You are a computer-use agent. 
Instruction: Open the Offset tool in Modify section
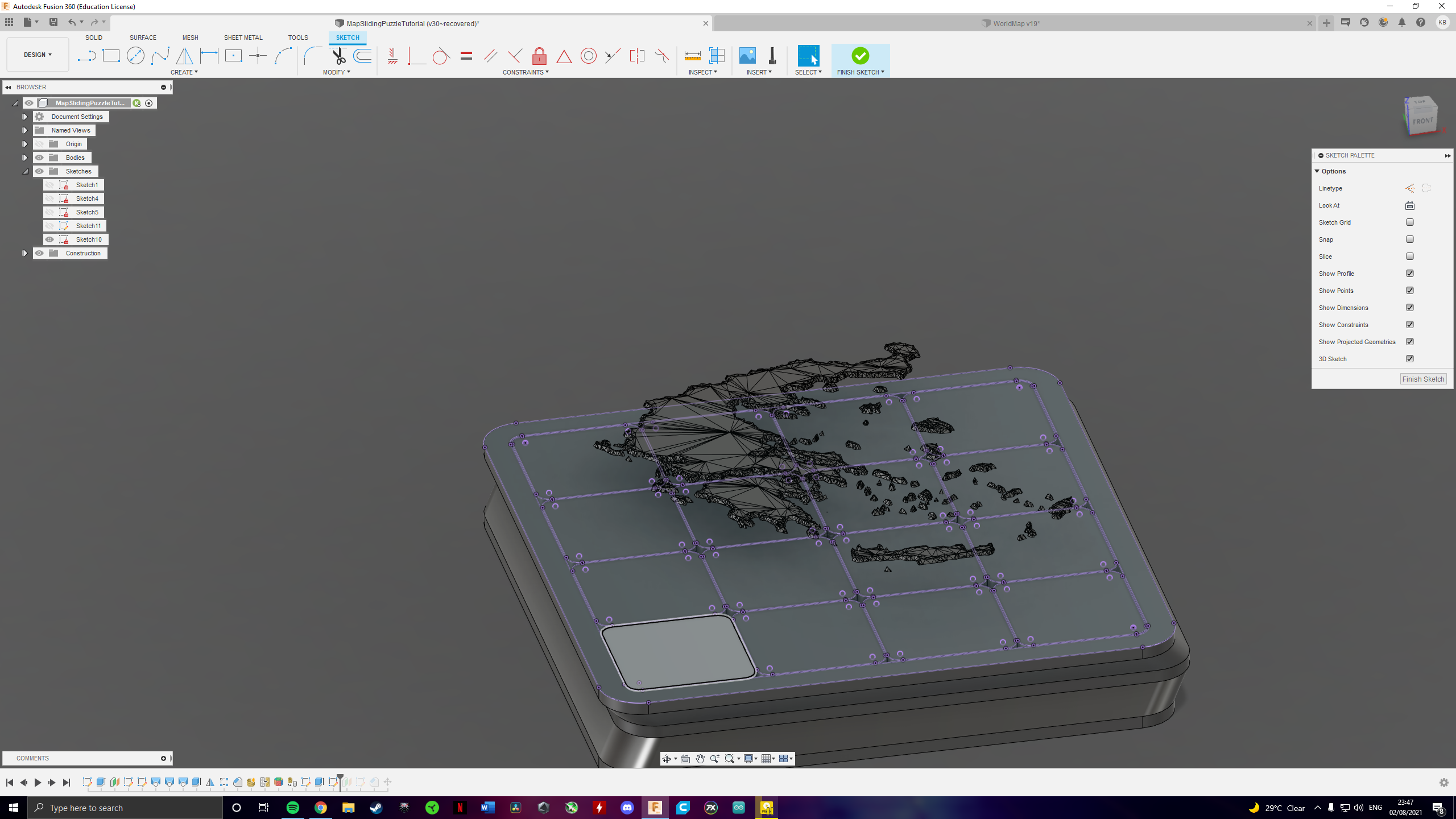tap(362, 56)
